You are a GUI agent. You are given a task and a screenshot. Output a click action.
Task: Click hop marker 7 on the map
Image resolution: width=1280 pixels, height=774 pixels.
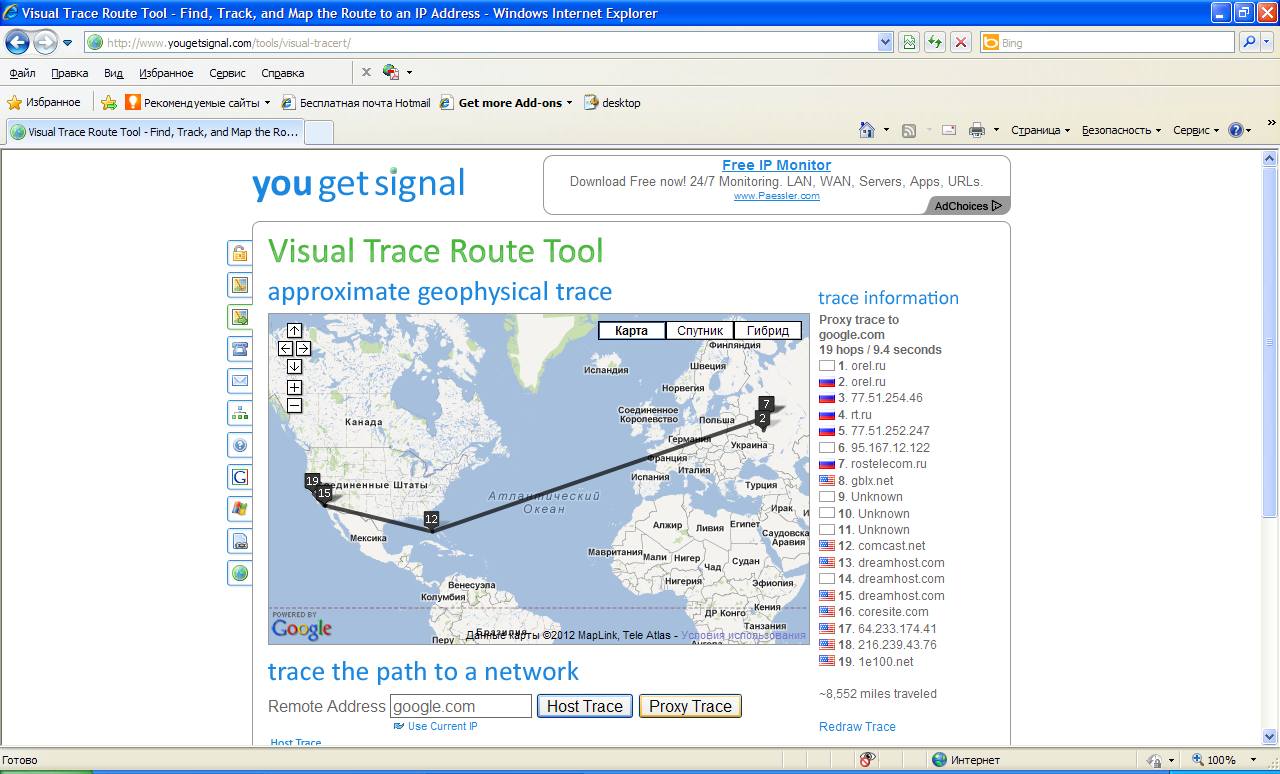point(766,404)
